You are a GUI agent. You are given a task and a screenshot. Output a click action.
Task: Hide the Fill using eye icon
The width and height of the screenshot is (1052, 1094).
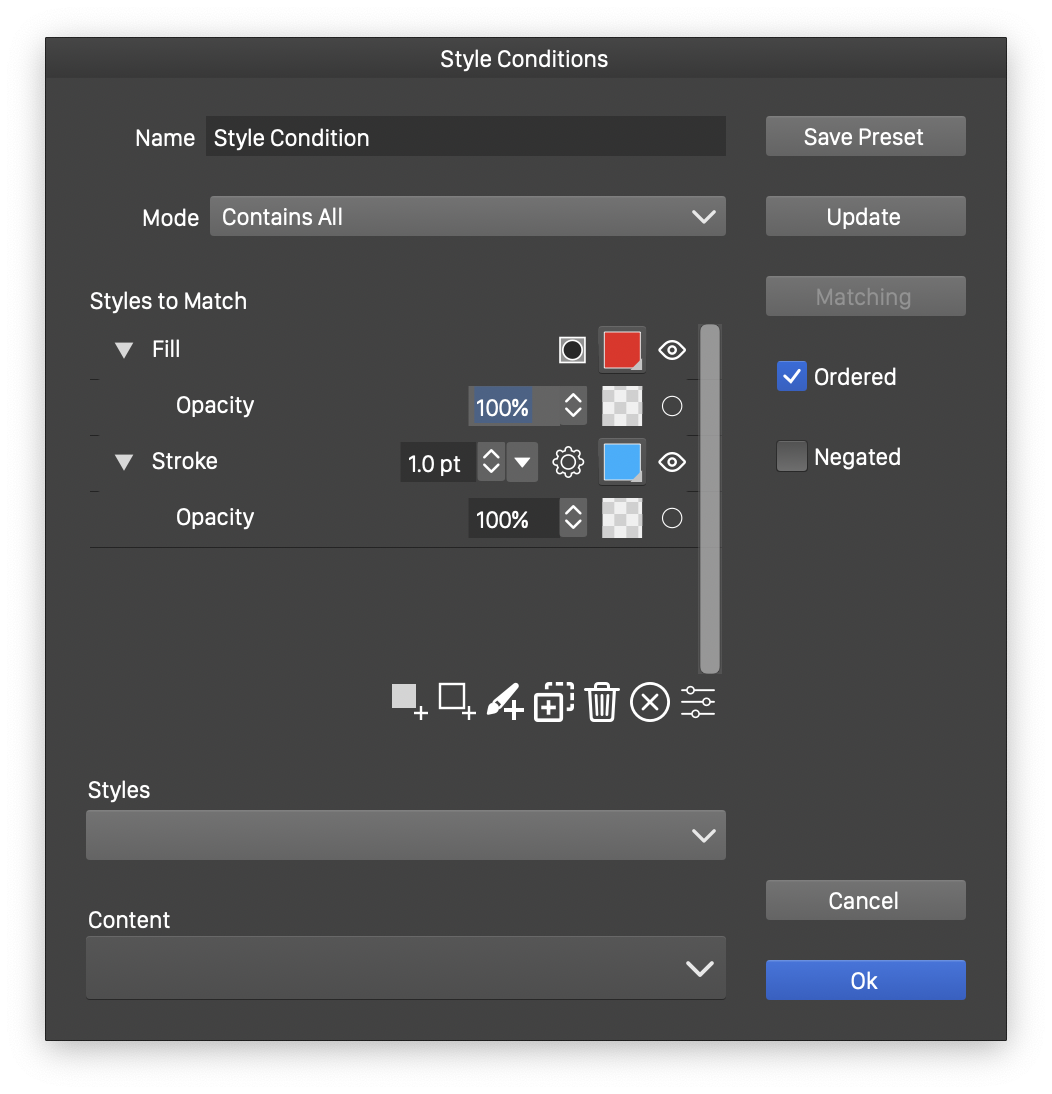coord(672,350)
